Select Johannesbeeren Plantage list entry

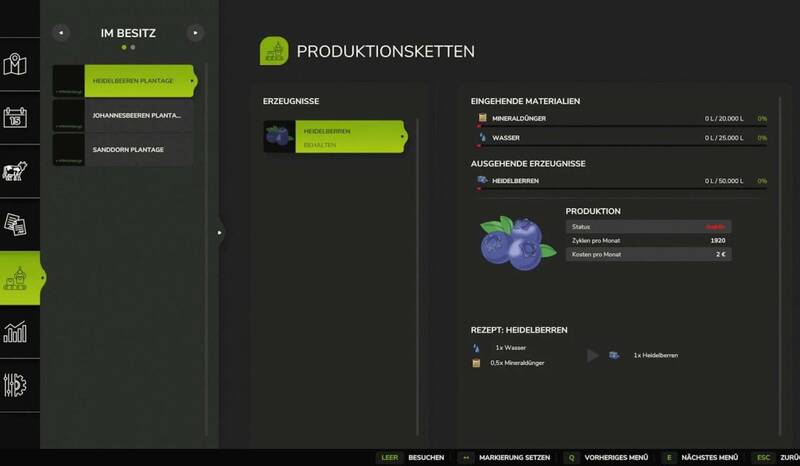pyautogui.click(x=123, y=115)
